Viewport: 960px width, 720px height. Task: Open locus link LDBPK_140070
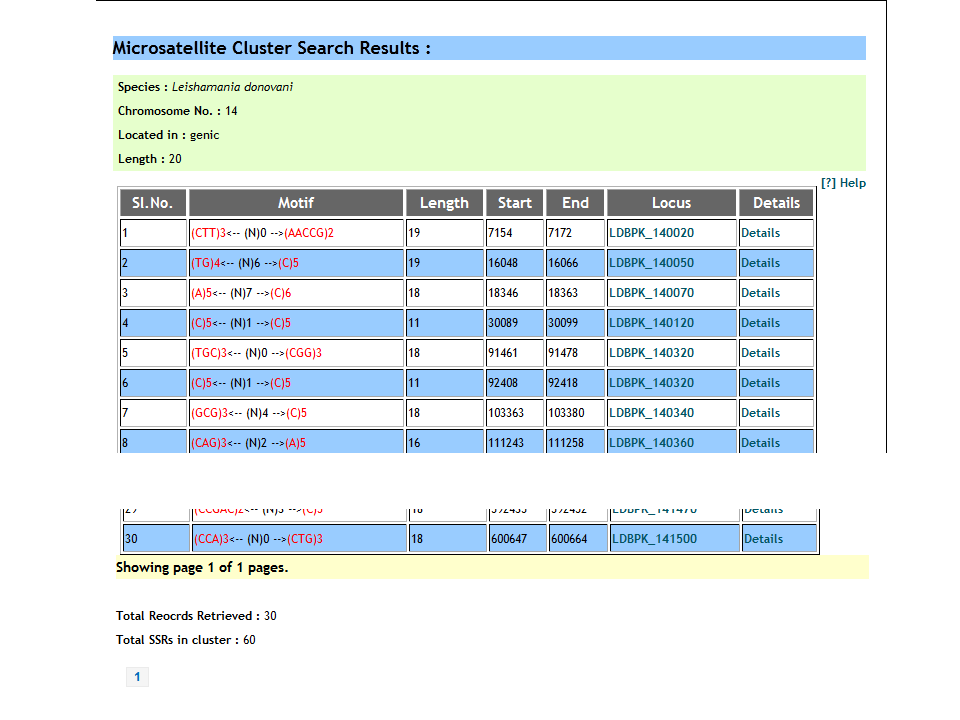coord(651,293)
